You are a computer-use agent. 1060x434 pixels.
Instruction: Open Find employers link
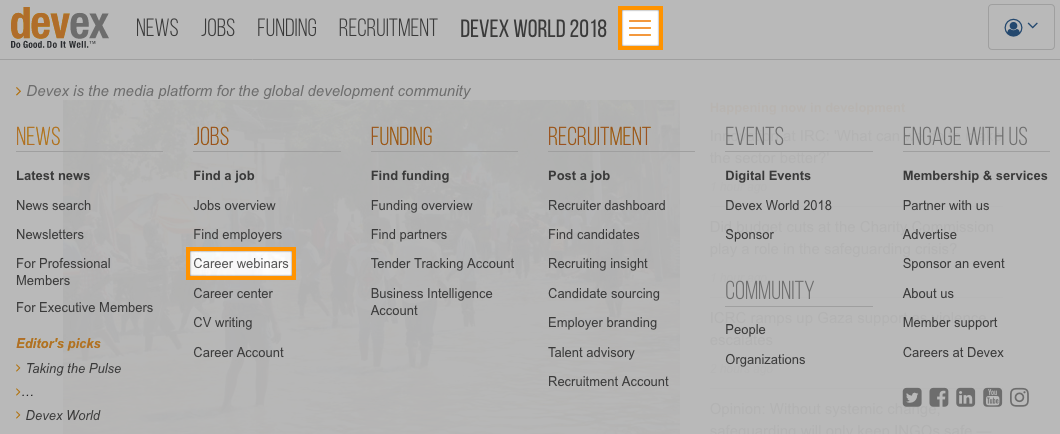(237, 235)
